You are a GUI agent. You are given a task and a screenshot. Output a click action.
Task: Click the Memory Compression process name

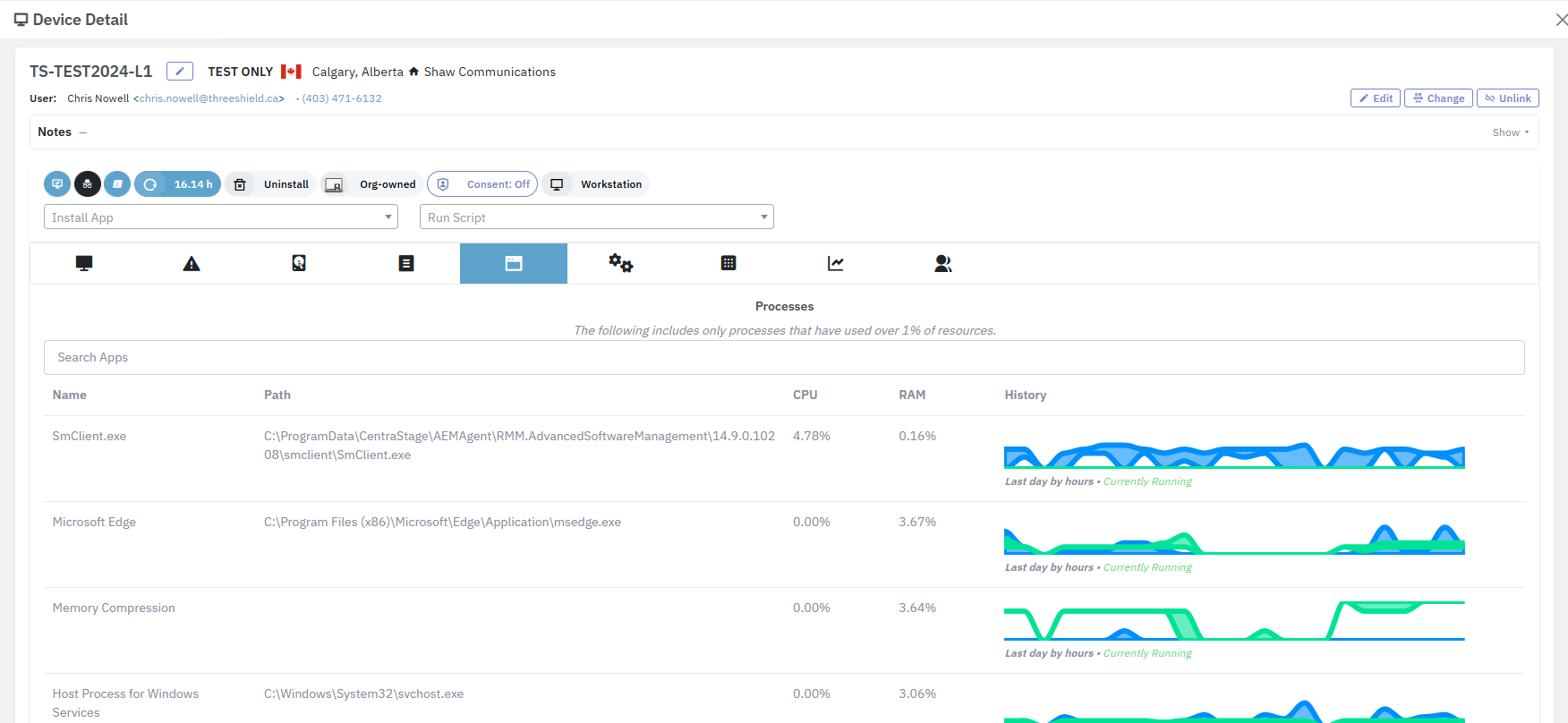114,608
